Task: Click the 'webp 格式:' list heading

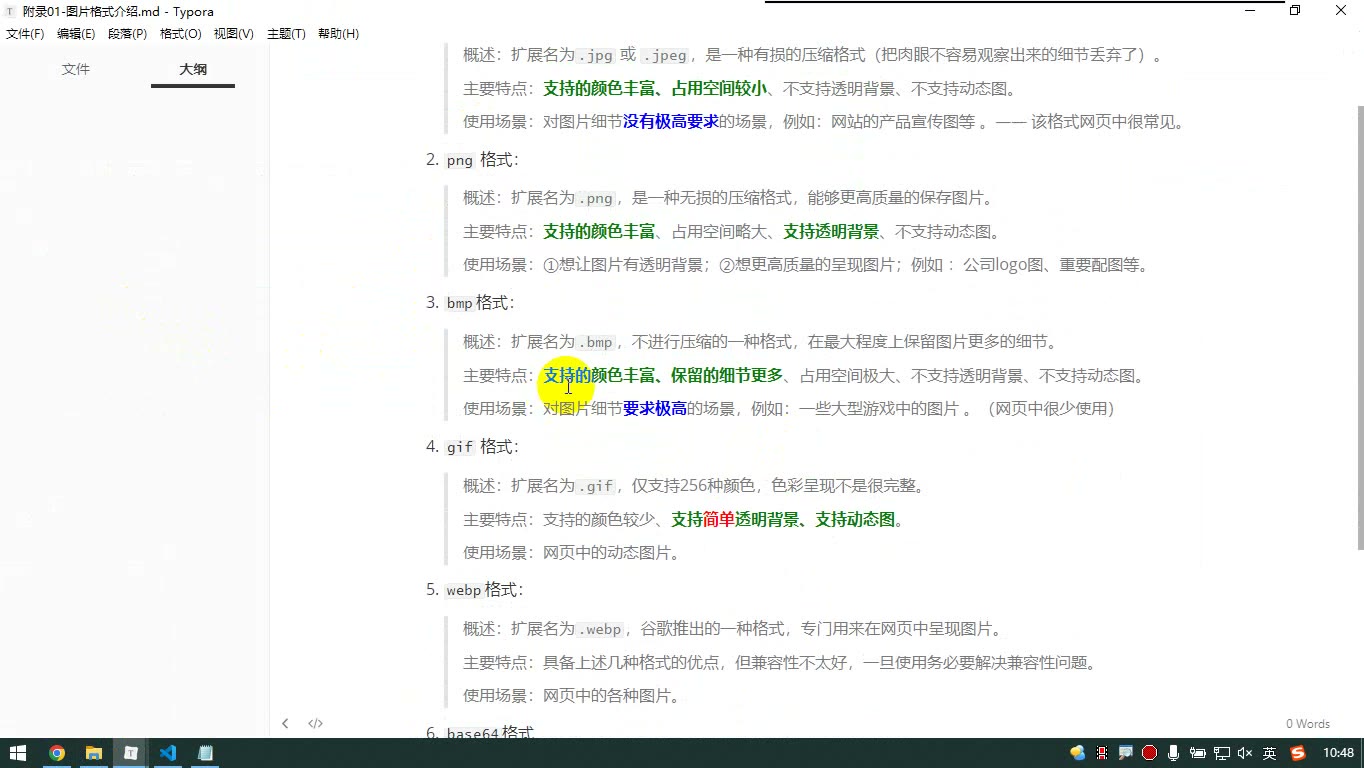Action: pos(484,590)
